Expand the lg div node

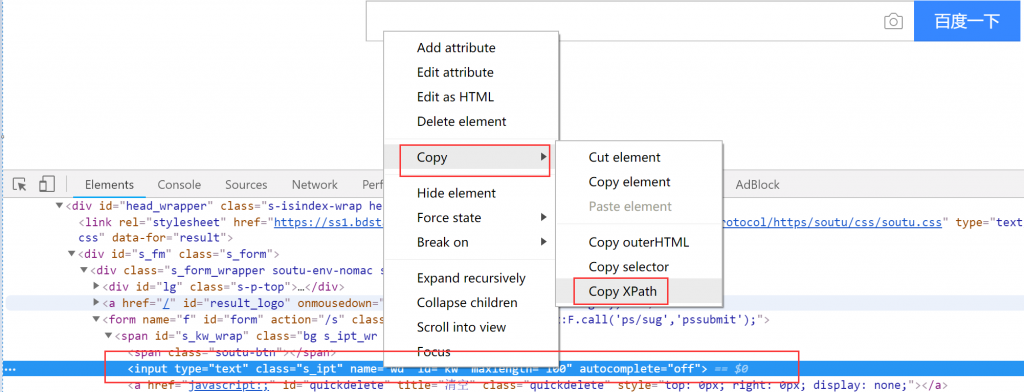pyautogui.click(x=96, y=286)
